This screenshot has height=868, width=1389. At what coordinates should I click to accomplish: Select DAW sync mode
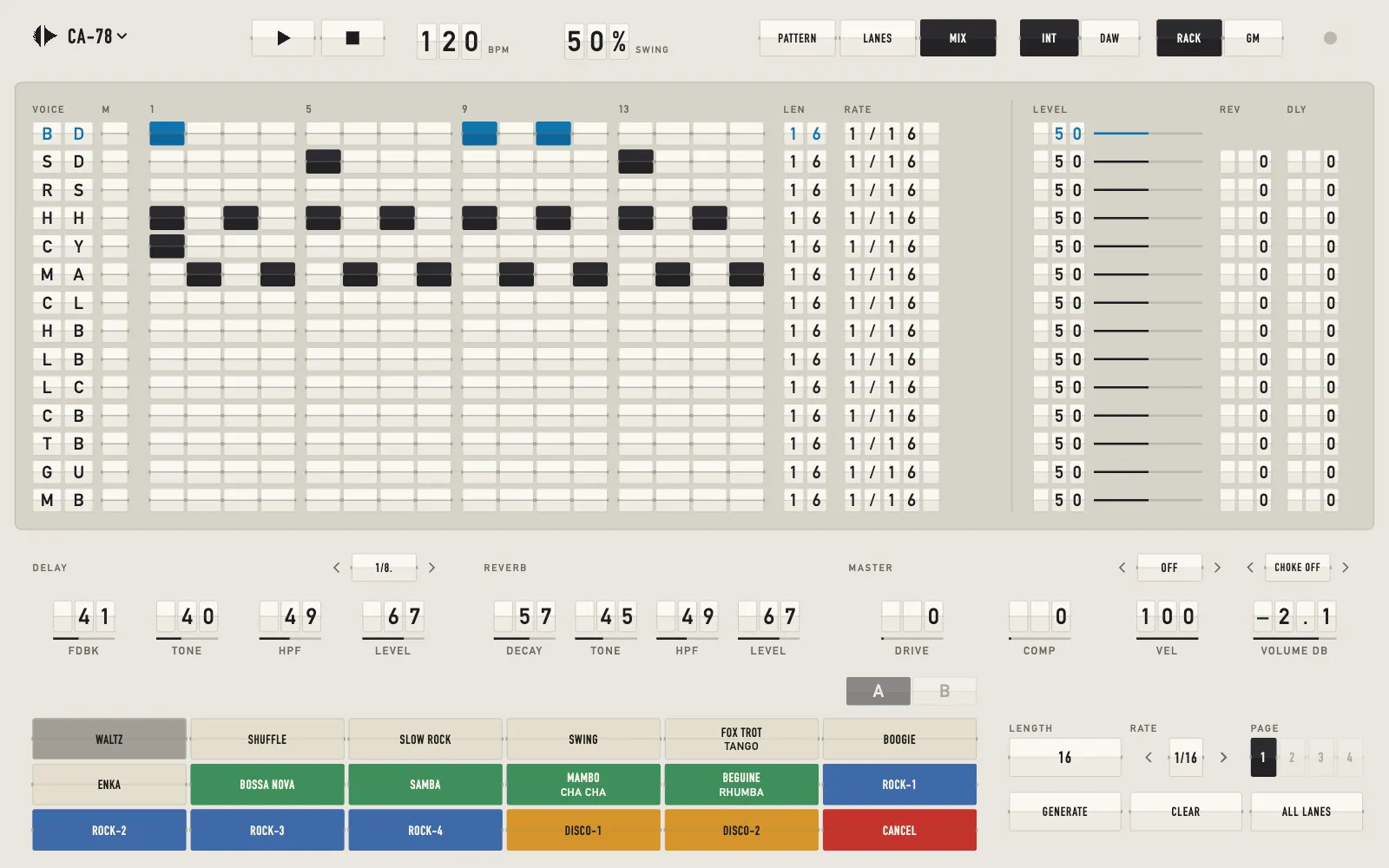(1109, 38)
